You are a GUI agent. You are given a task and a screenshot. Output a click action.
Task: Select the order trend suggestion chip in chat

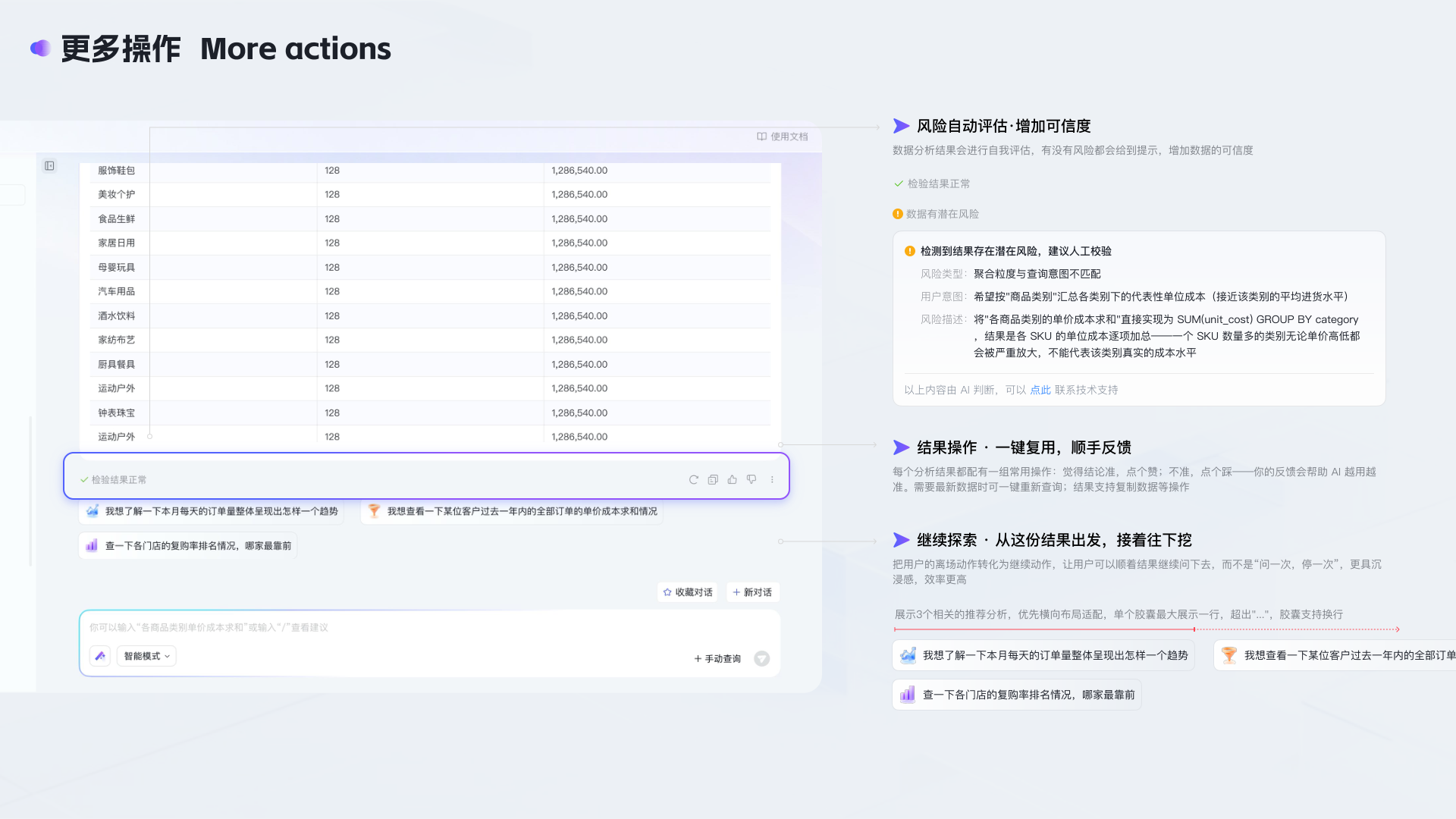pyautogui.click(x=212, y=511)
